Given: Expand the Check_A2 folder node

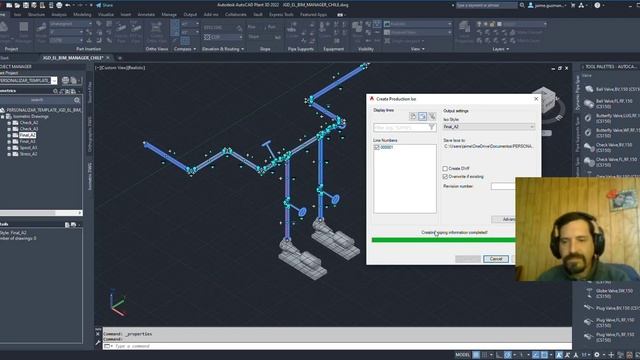Looking at the screenshot, I should click(x=9, y=123).
